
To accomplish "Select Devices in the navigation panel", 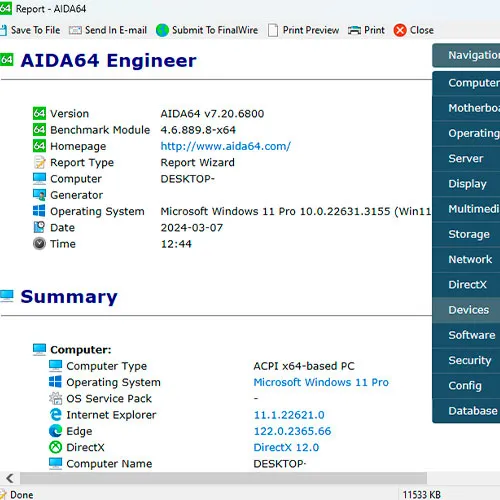I will pos(466,310).
